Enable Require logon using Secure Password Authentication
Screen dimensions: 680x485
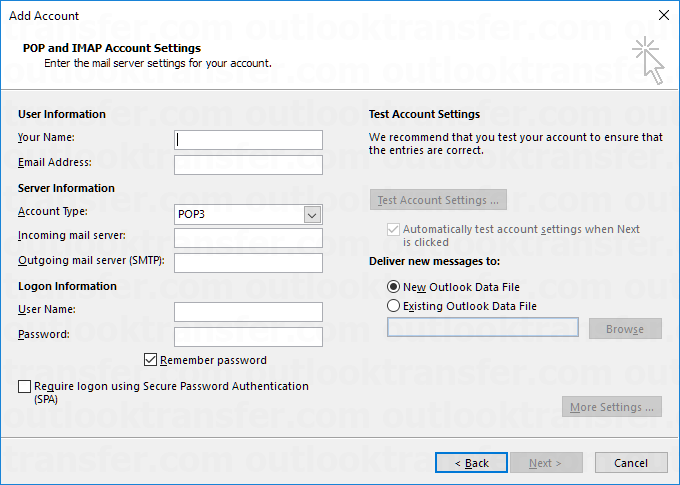(24, 386)
